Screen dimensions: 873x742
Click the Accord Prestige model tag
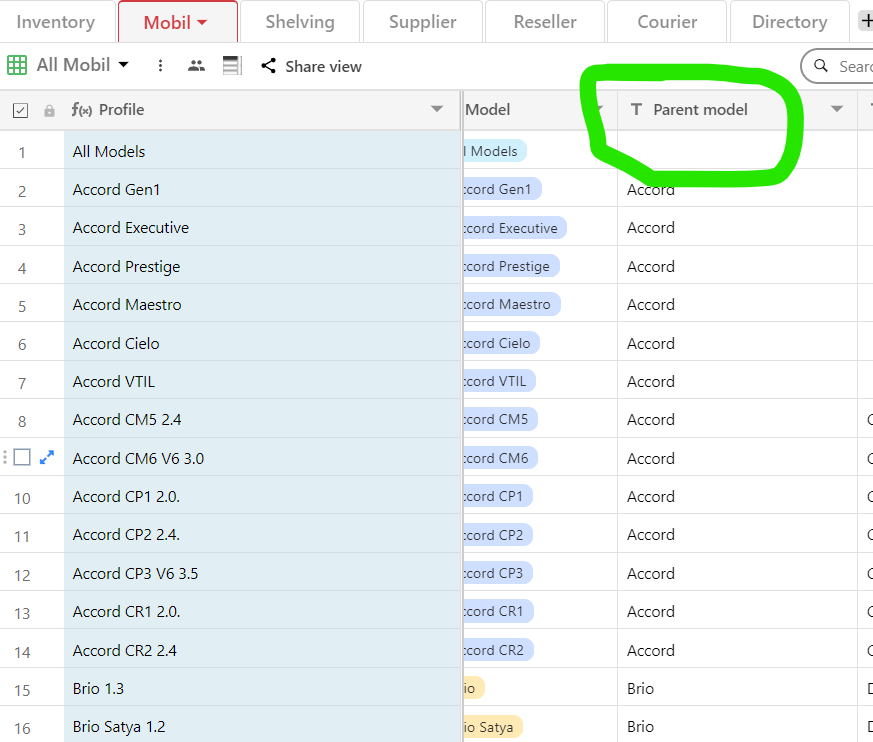pyautogui.click(x=511, y=266)
